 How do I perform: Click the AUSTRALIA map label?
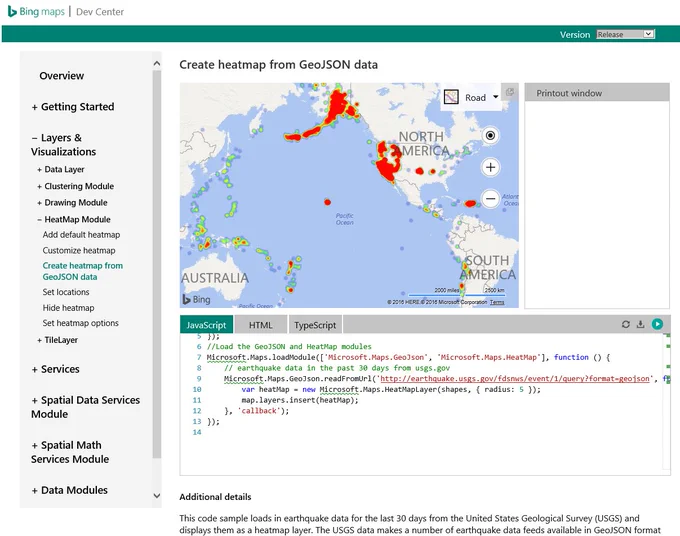tap(215, 278)
